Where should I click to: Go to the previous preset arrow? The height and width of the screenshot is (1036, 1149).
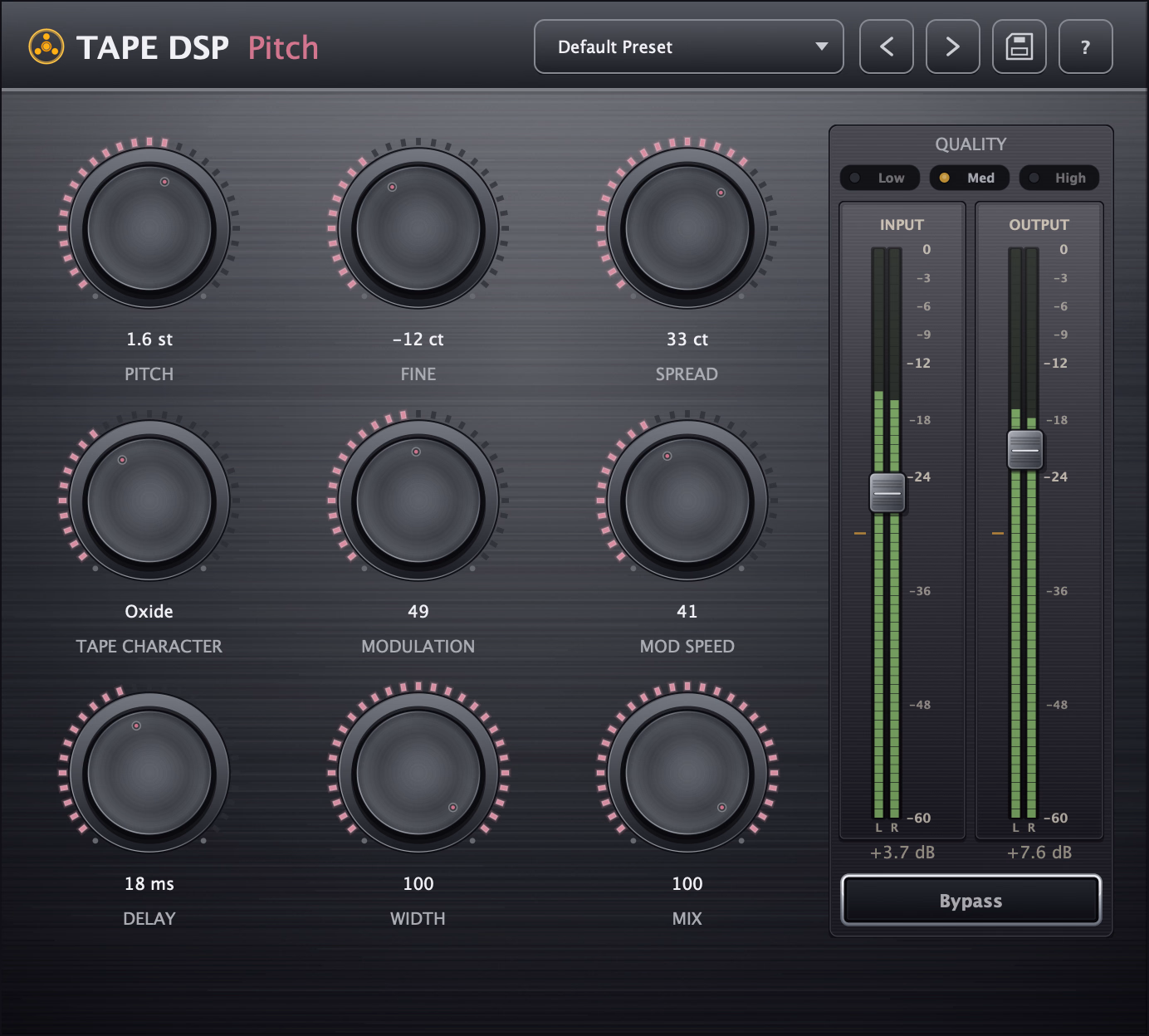point(887,46)
